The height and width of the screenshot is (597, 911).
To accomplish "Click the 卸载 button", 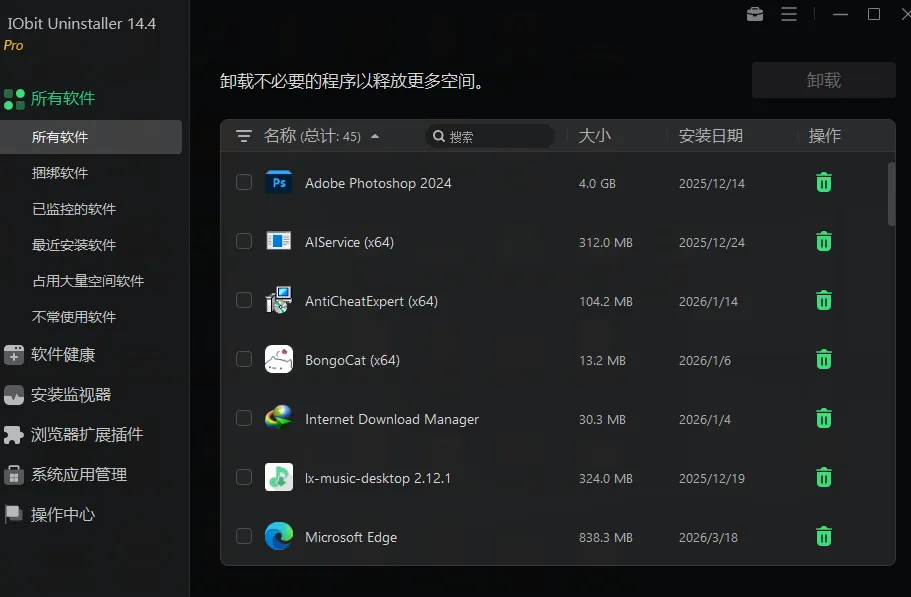I will pyautogui.click(x=823, y=80).
